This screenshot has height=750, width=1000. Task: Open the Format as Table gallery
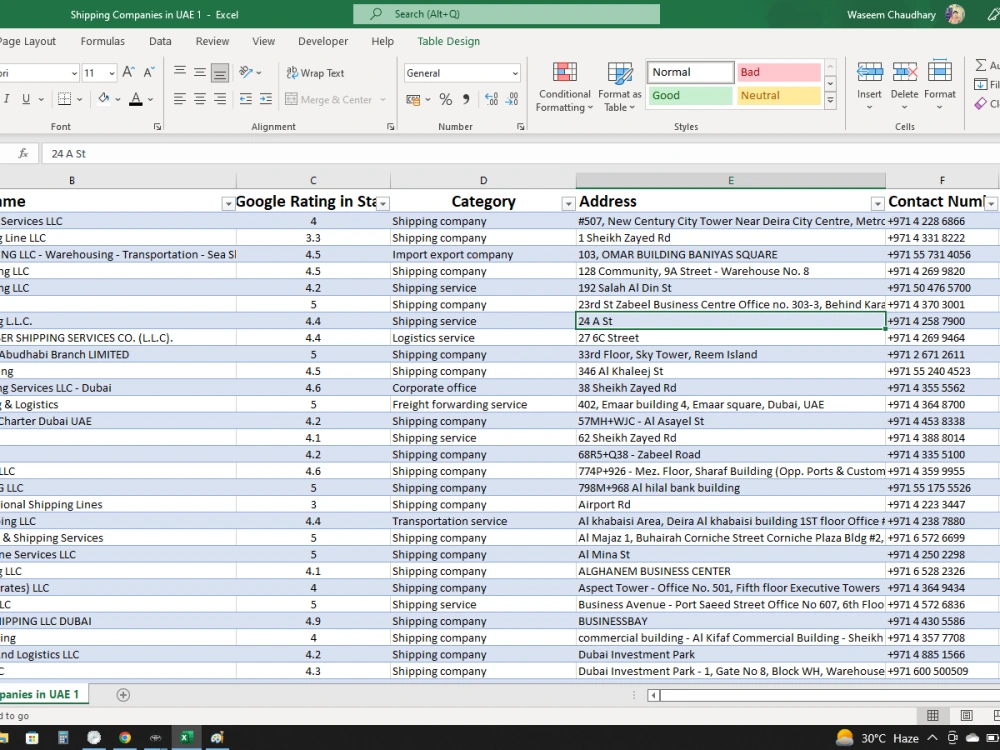(619, 87)
